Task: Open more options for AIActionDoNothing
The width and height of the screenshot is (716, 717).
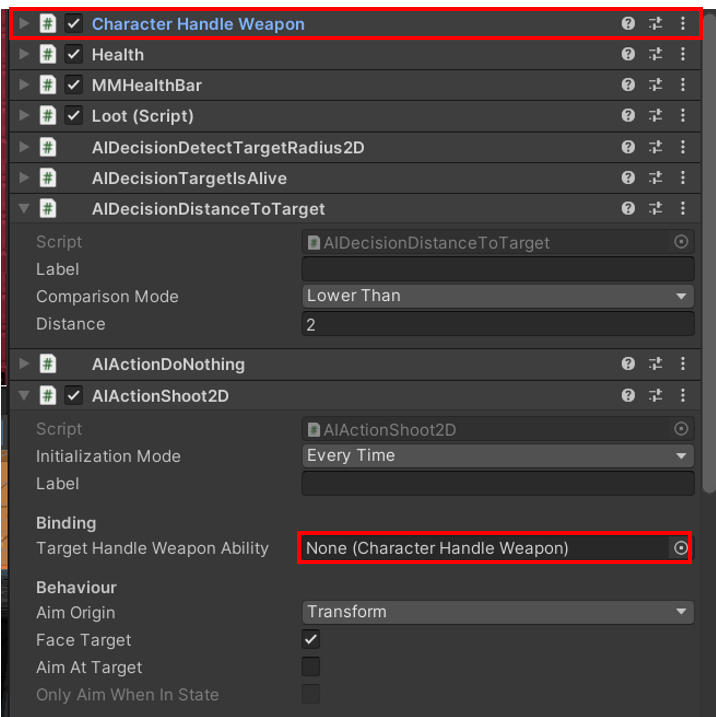Action: pos(683,364)
